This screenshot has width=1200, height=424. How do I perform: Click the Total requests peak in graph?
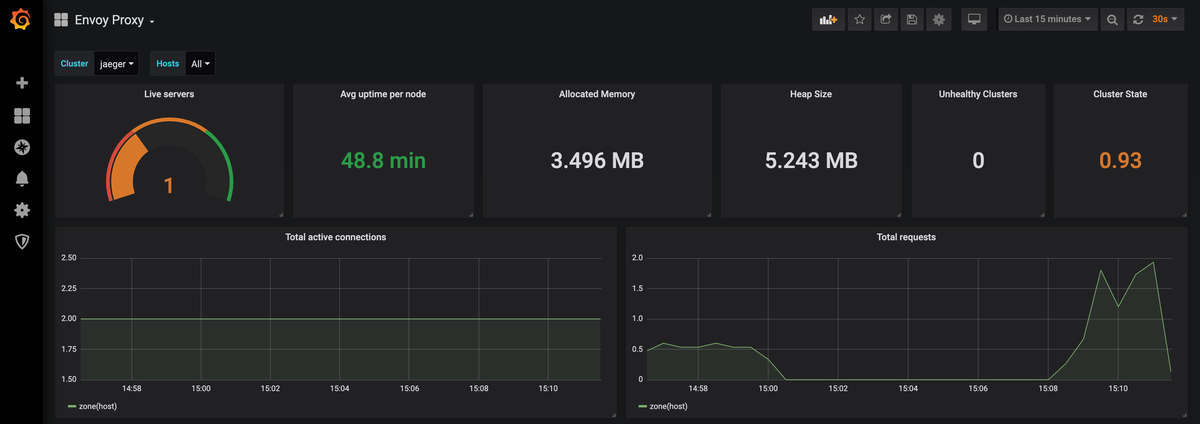pos(1153,263)
